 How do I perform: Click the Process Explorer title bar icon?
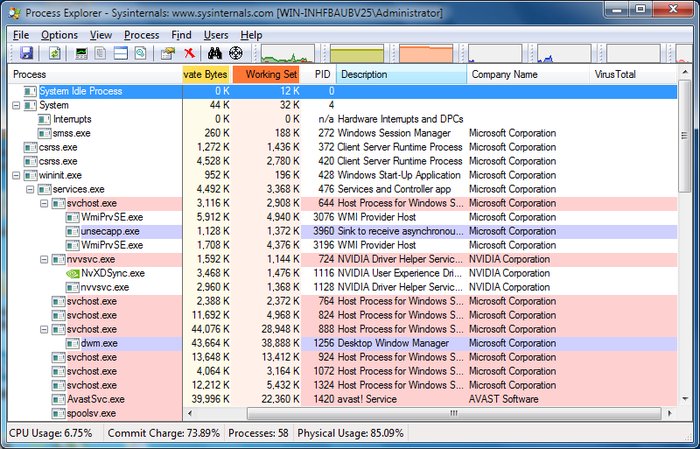(x=14, y=13)
